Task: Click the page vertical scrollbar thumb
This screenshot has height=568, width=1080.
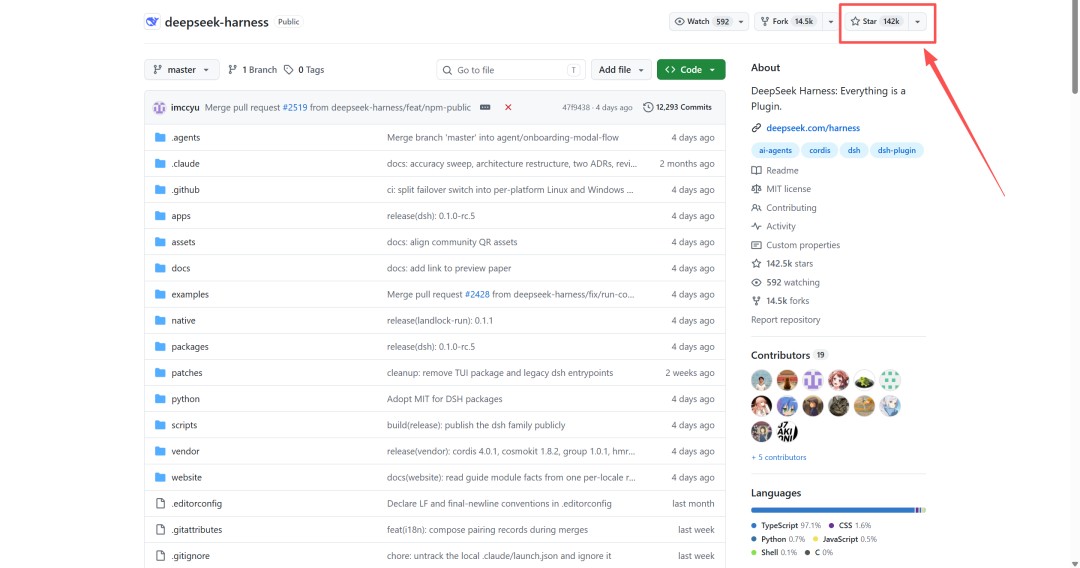Action: [x=1074, y=48]
